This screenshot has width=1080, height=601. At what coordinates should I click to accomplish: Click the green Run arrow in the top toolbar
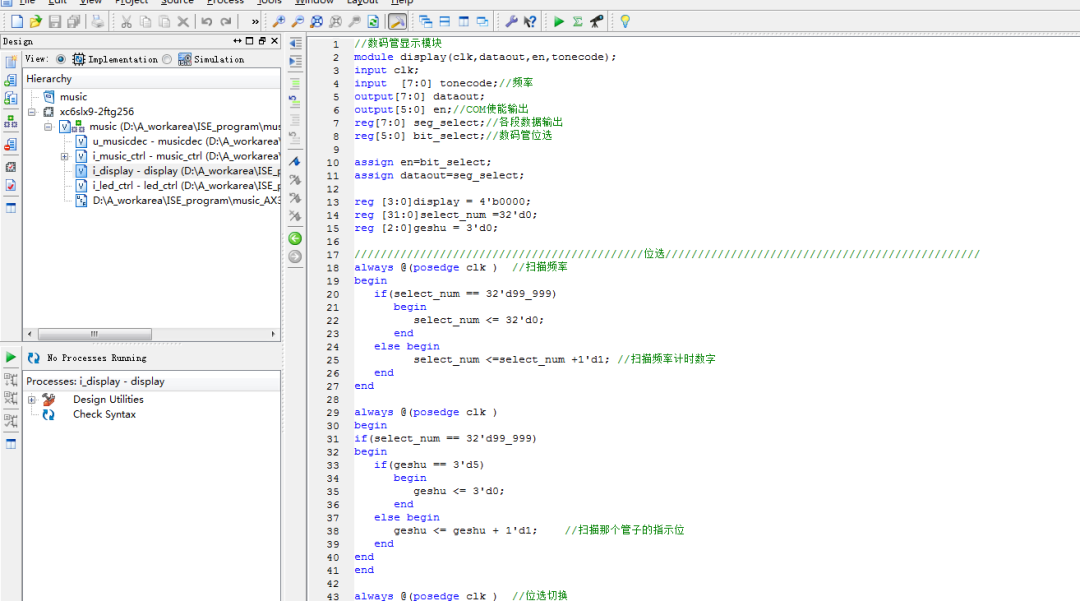click(559, 21)
